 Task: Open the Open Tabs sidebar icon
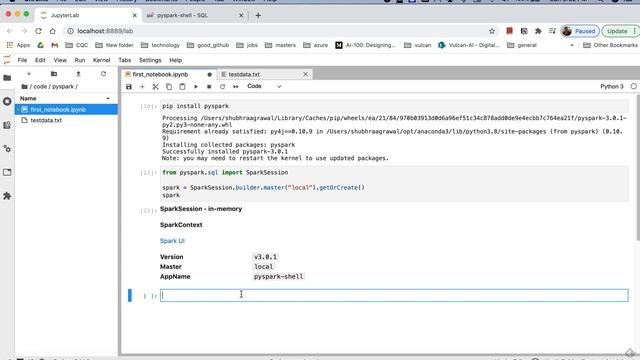coord(7,172)
